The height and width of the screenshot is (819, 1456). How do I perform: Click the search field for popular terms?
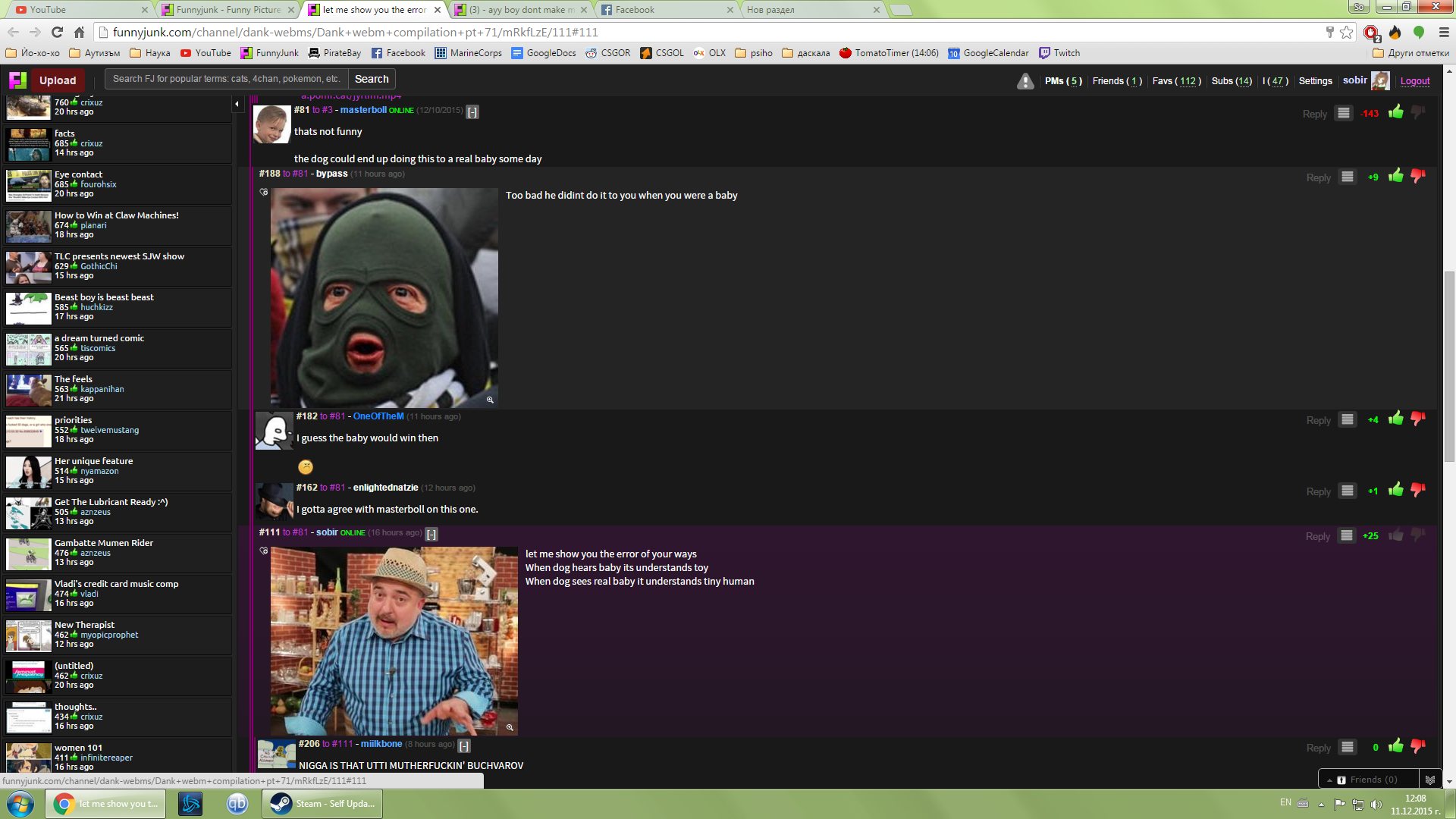point(226,79)
